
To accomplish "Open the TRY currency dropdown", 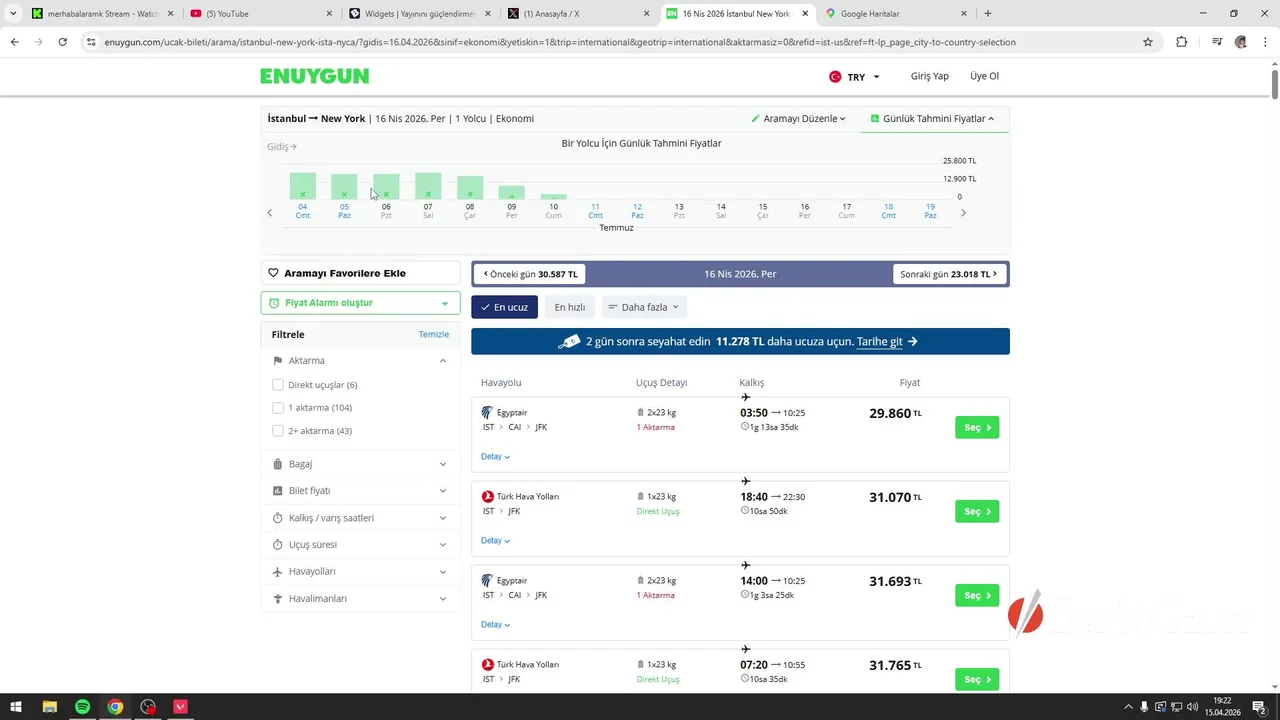I will point(855,77).
